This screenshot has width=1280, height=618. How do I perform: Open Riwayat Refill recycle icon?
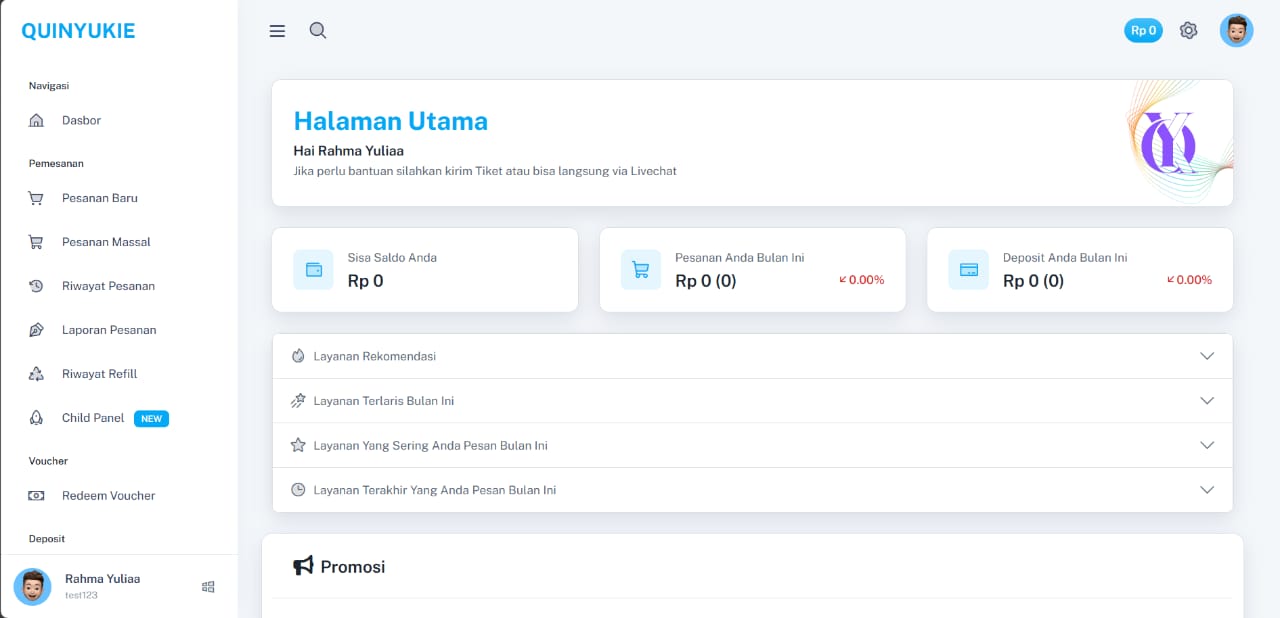pos(37,374)
